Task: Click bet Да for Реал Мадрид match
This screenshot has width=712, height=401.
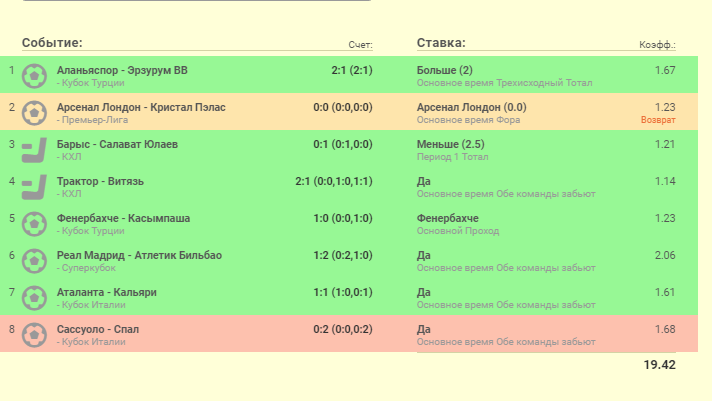Action: [424, 256]
